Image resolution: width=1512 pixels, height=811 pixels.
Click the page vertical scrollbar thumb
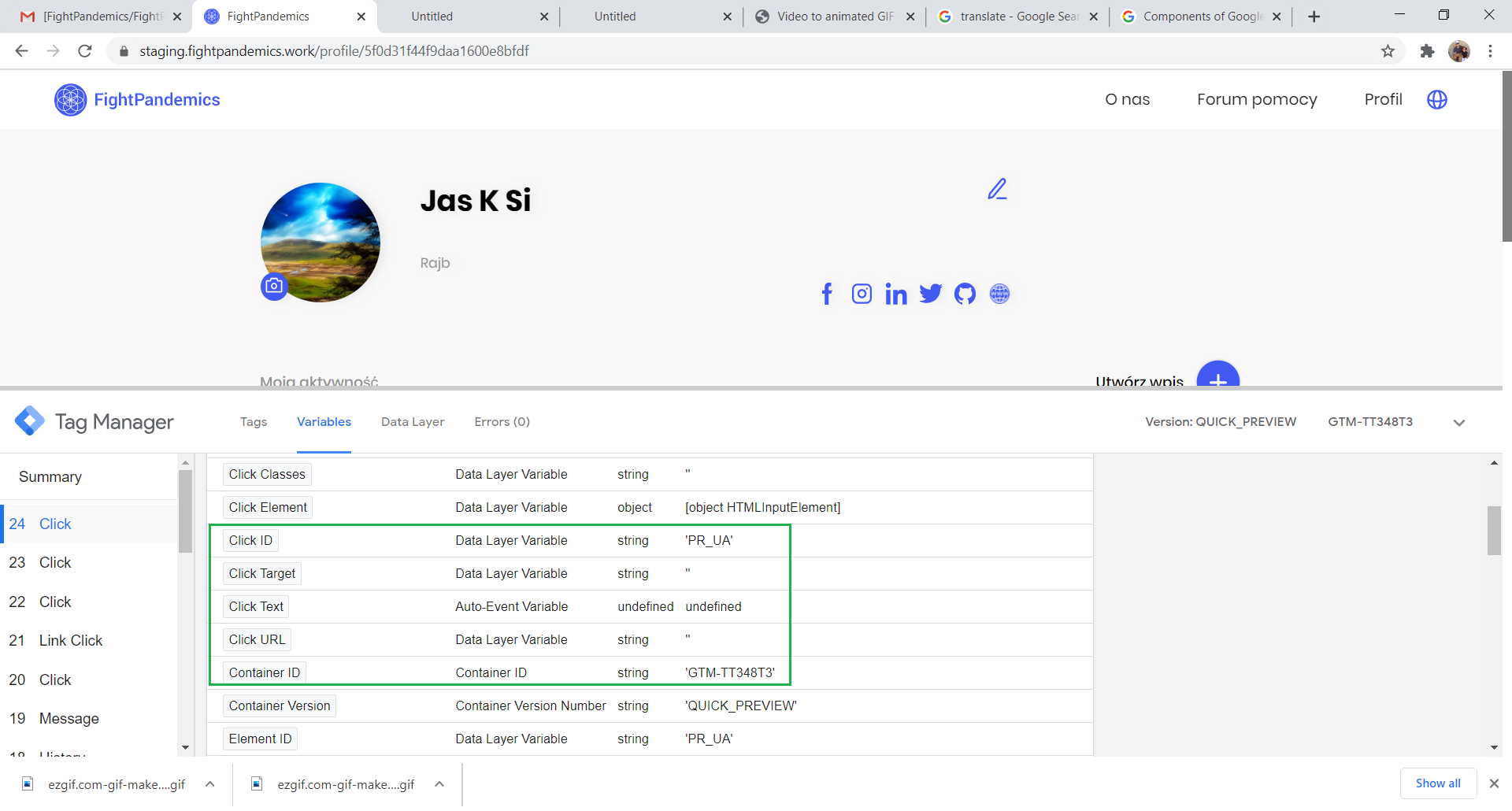coord(1506,156)
